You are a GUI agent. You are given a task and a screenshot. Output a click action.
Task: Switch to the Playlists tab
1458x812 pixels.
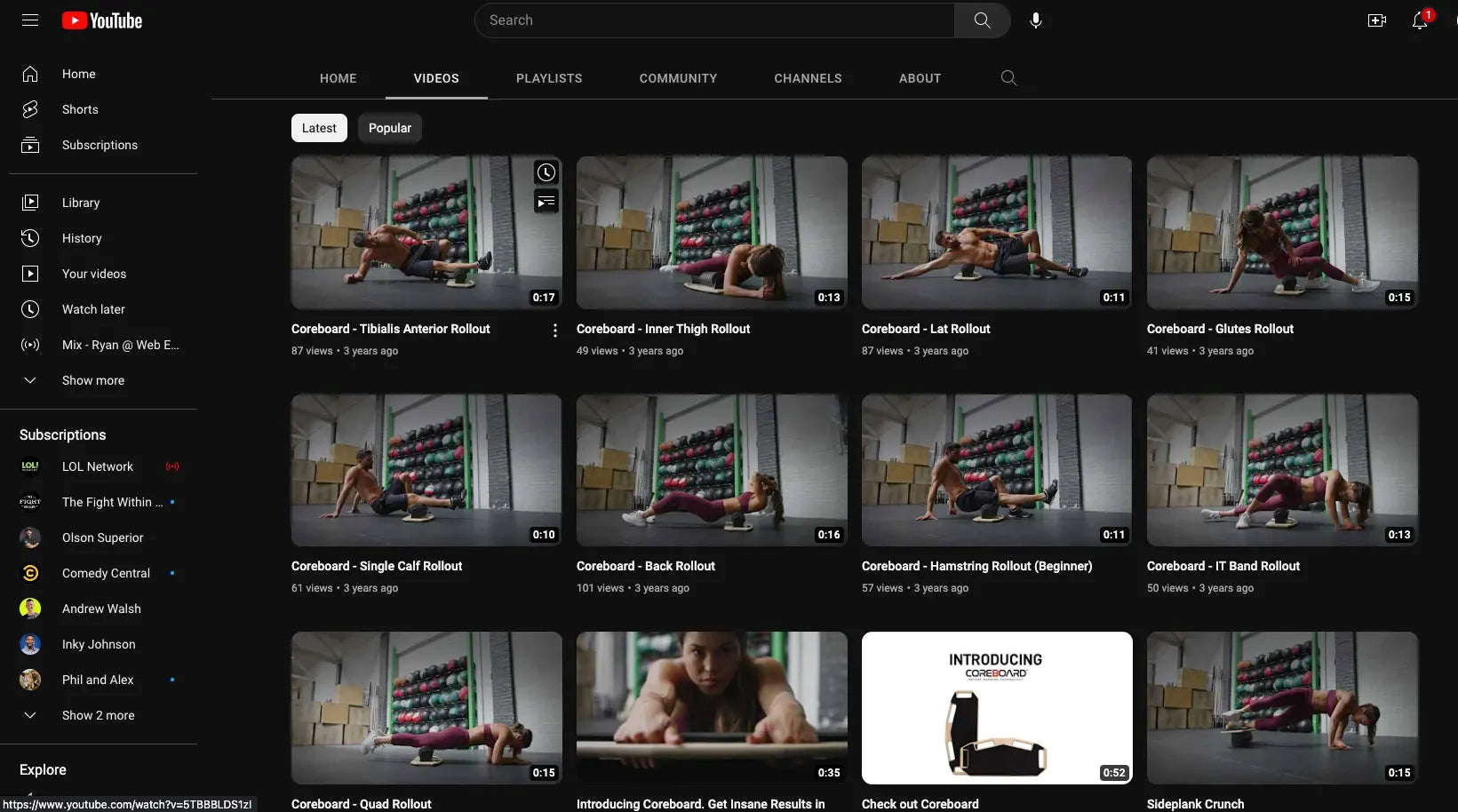click(x=549, y=78)
